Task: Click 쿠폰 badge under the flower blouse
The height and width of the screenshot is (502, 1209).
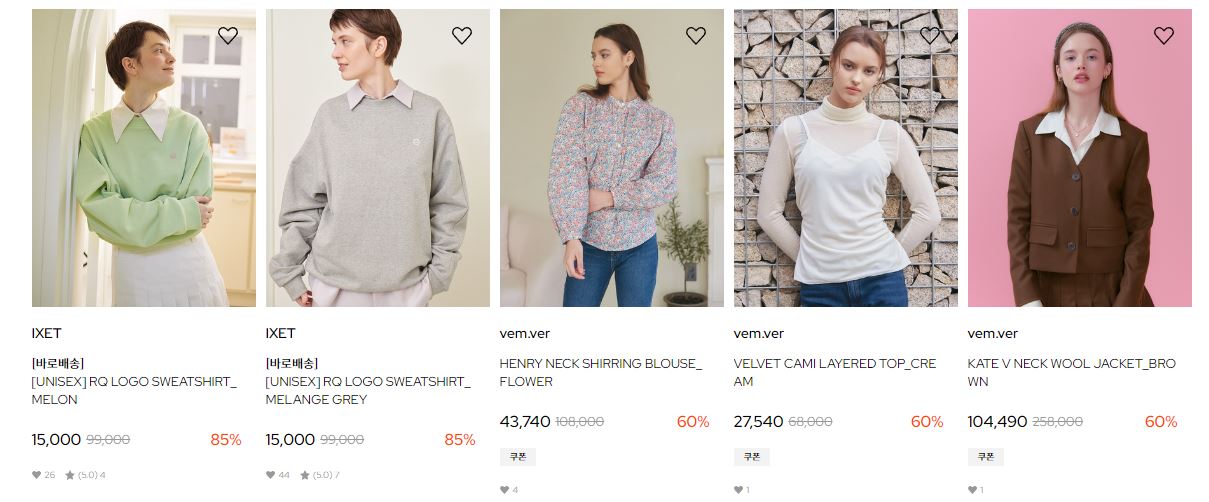Action: pos(518,457)
